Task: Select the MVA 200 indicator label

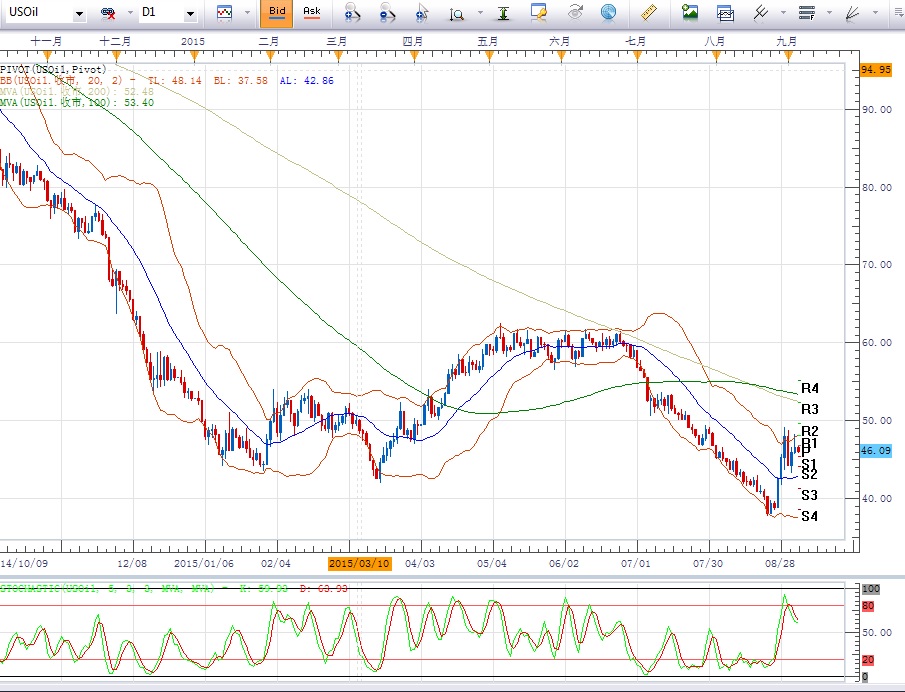Action: click(x=77, y=92)
